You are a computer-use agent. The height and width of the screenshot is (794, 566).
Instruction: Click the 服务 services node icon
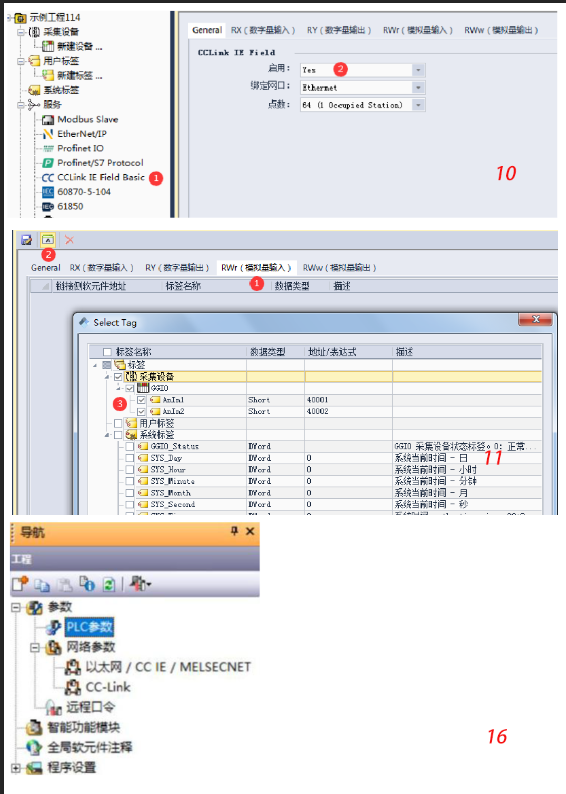point(34,105)
